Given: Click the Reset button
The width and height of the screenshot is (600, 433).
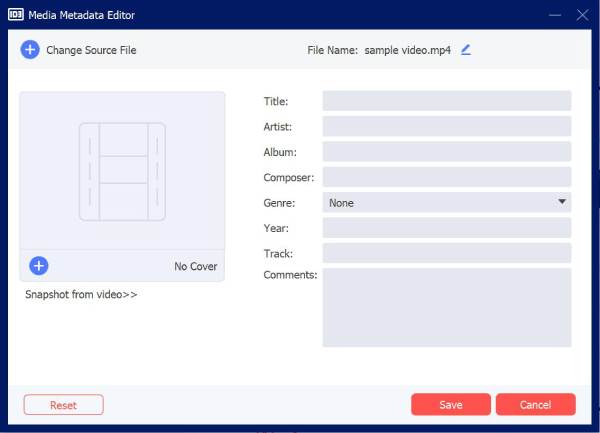Looking at the screenshot, I should (64, 405).
